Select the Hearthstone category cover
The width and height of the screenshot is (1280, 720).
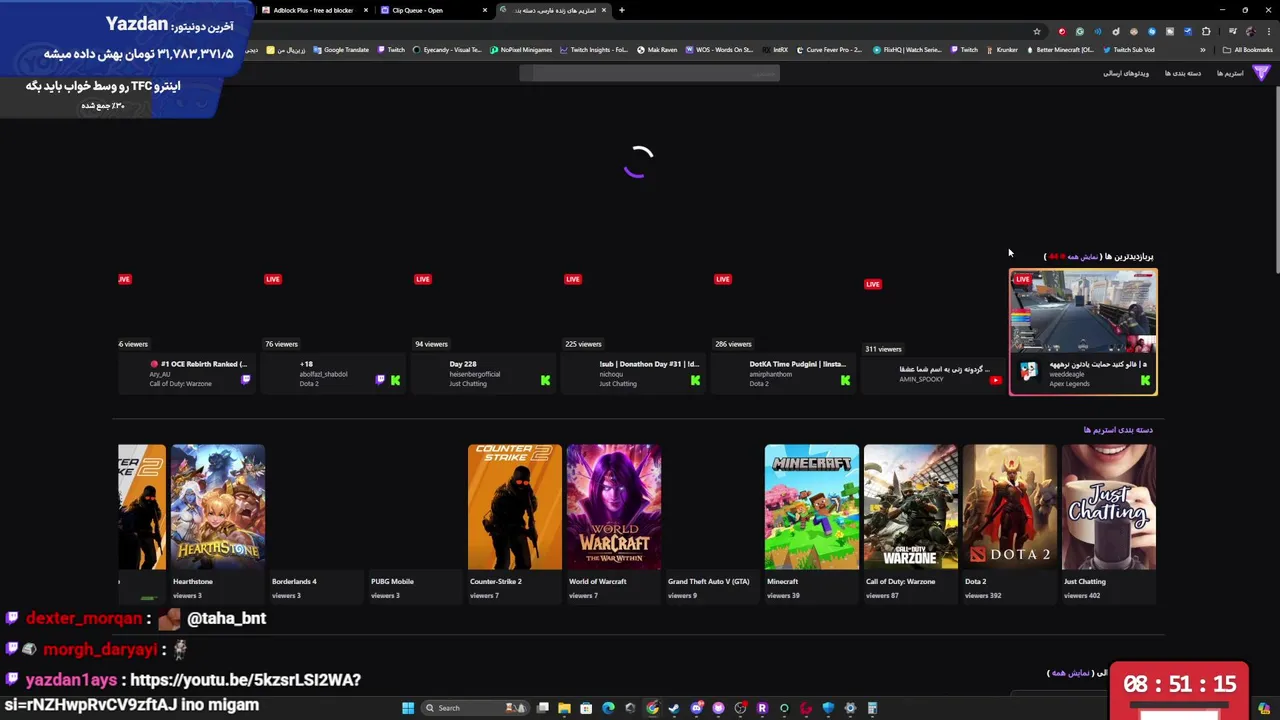click(x=217, y=507)
